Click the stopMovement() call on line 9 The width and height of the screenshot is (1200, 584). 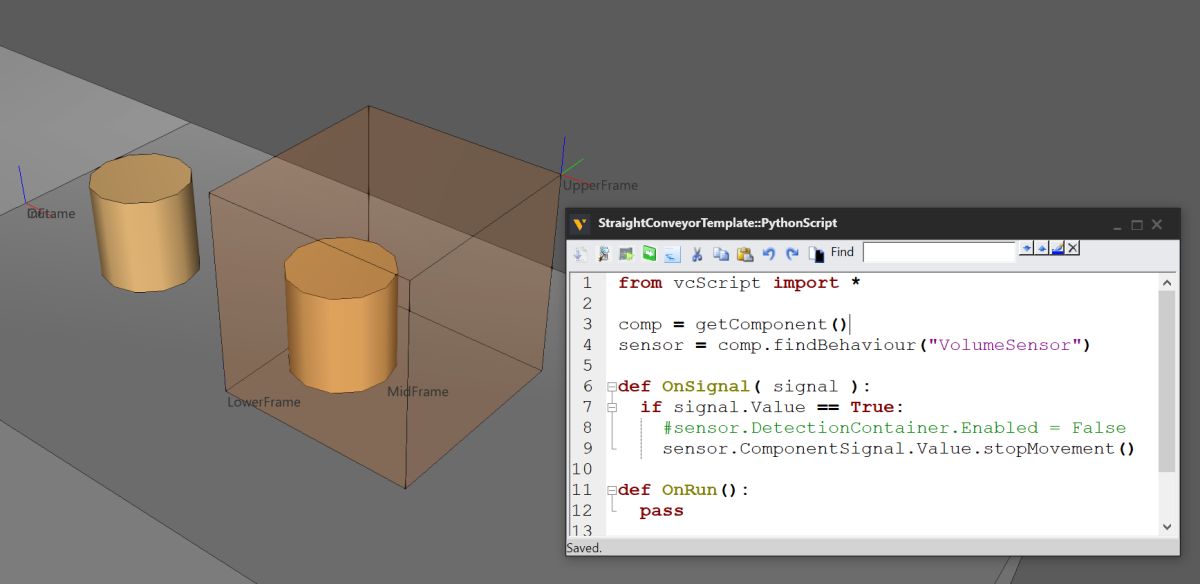[x=1062, y=449]
